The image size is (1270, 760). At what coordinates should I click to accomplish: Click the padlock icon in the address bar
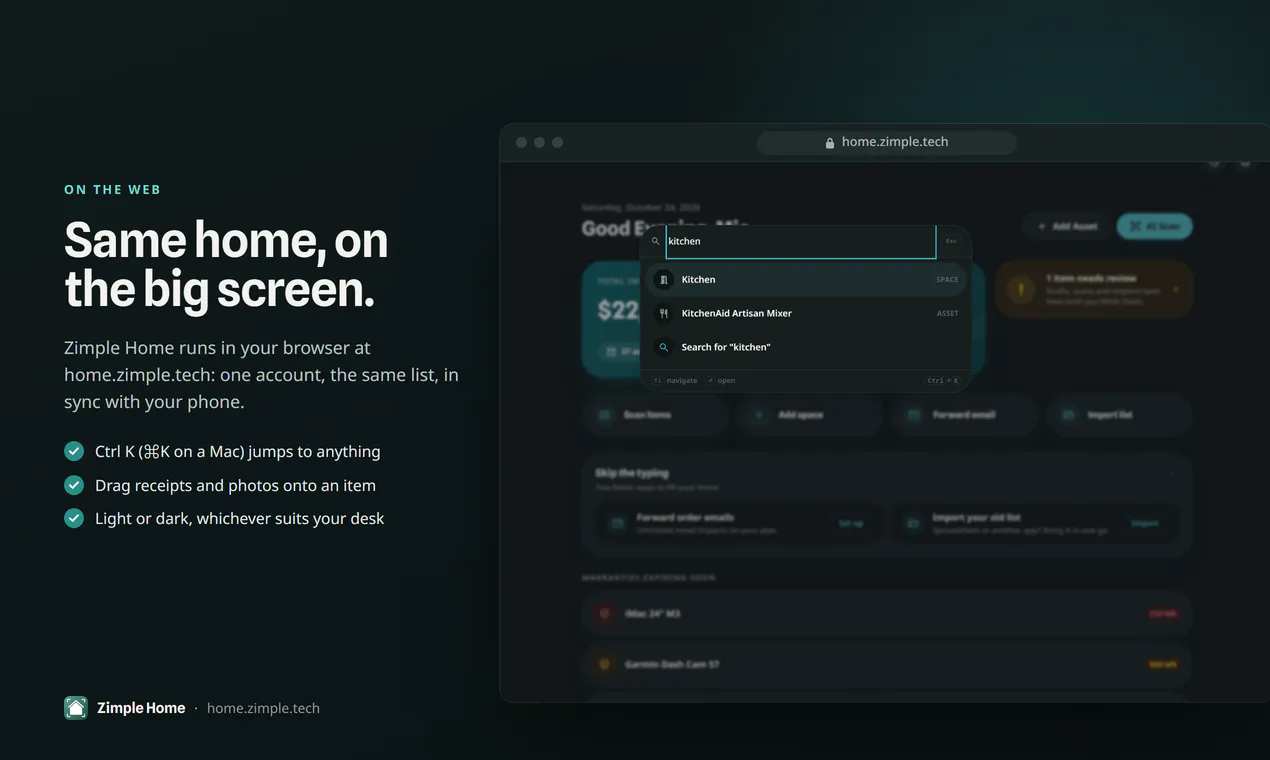click(830, 143)
